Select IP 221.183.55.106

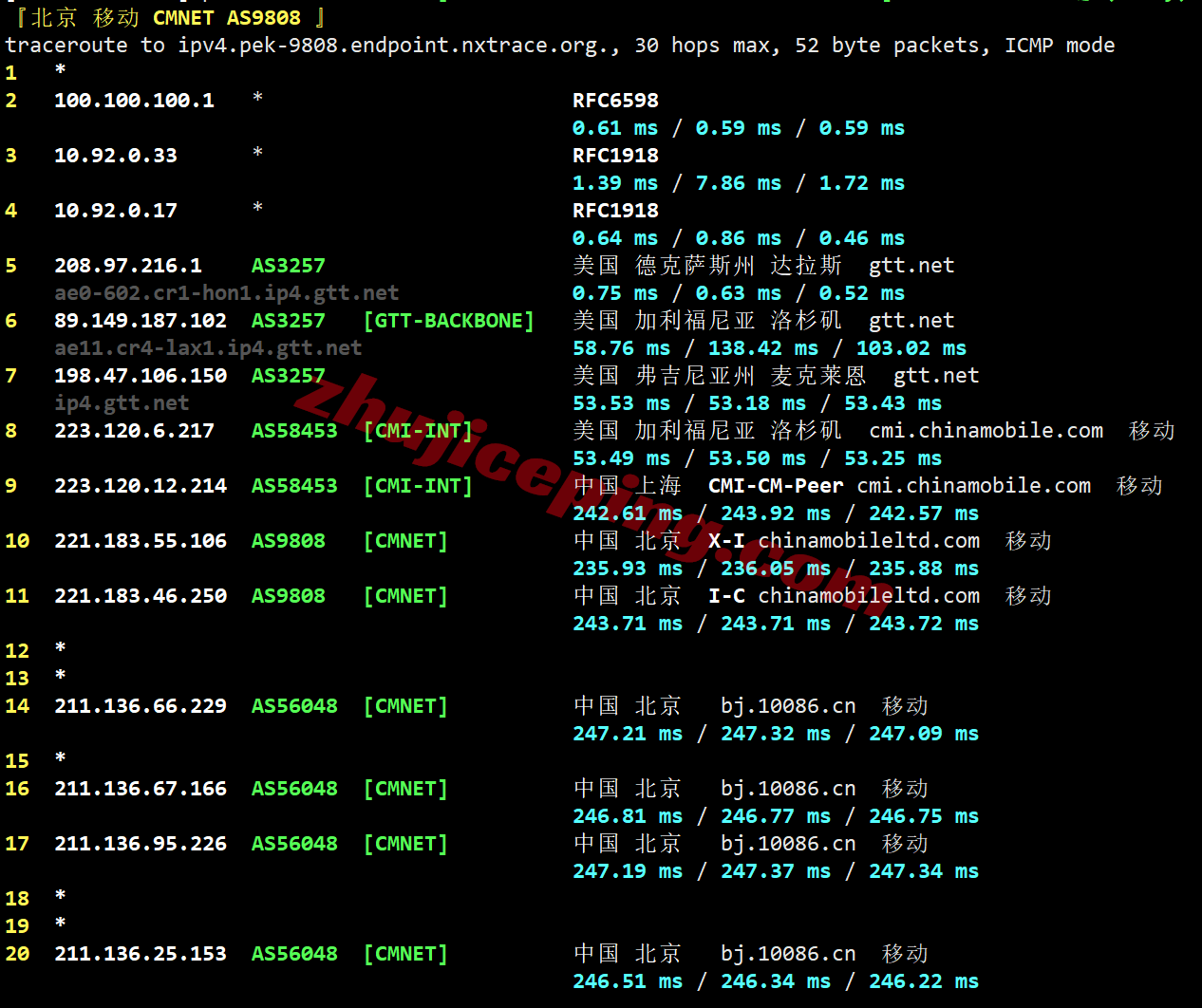point(141,541)
